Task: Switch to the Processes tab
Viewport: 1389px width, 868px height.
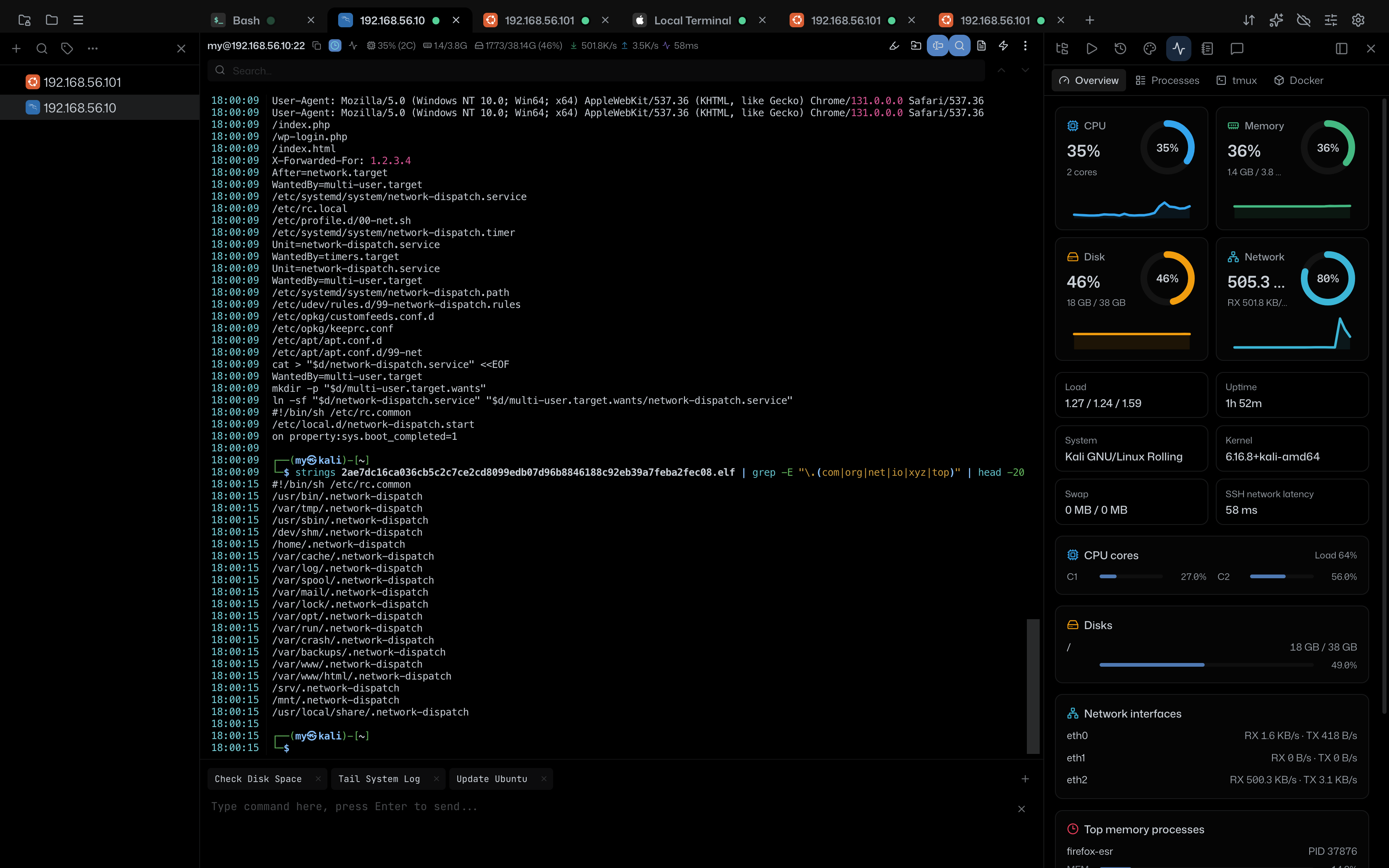Action: (1167, 80)
